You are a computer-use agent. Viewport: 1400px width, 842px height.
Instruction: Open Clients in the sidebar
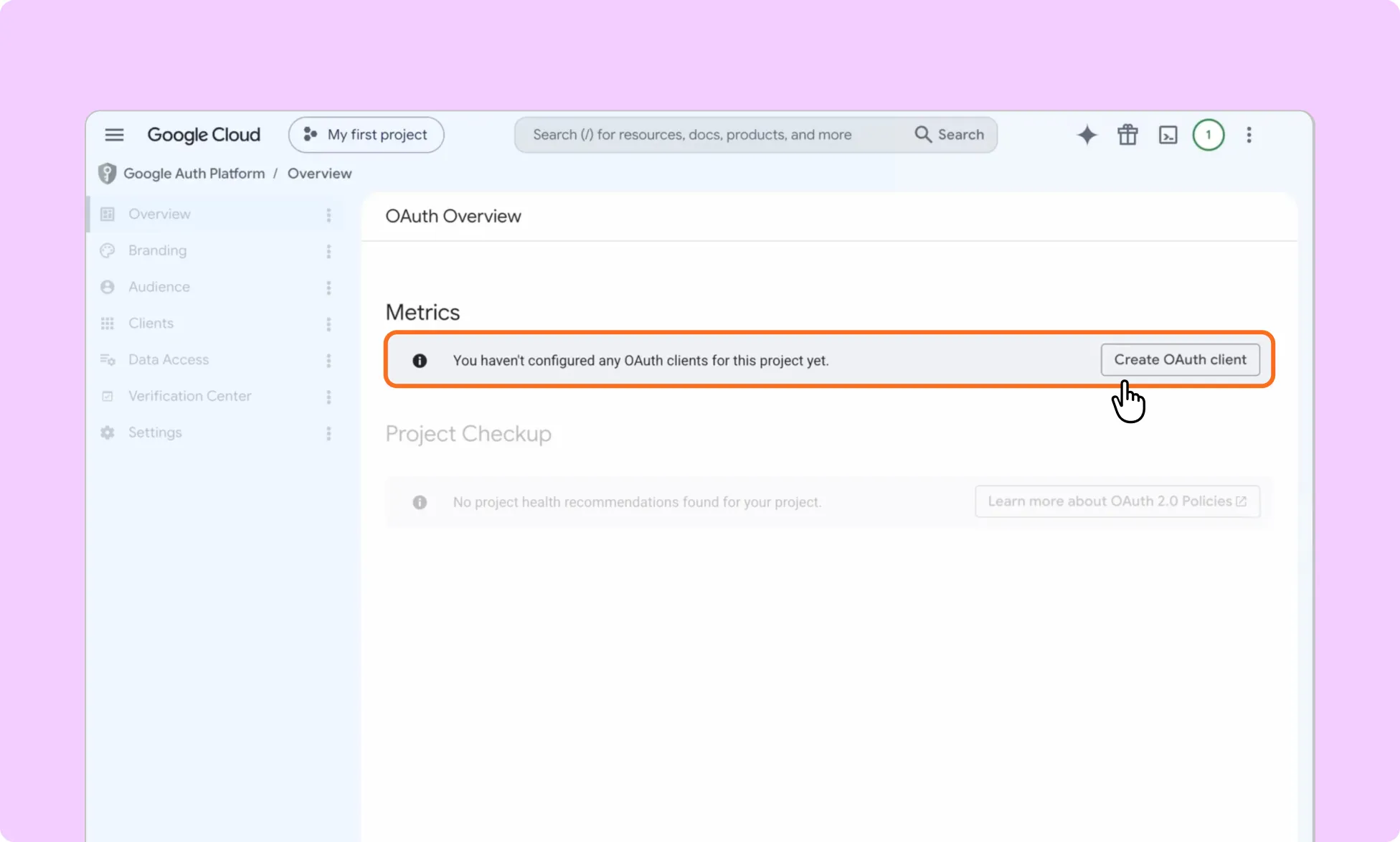pos(215,323)
